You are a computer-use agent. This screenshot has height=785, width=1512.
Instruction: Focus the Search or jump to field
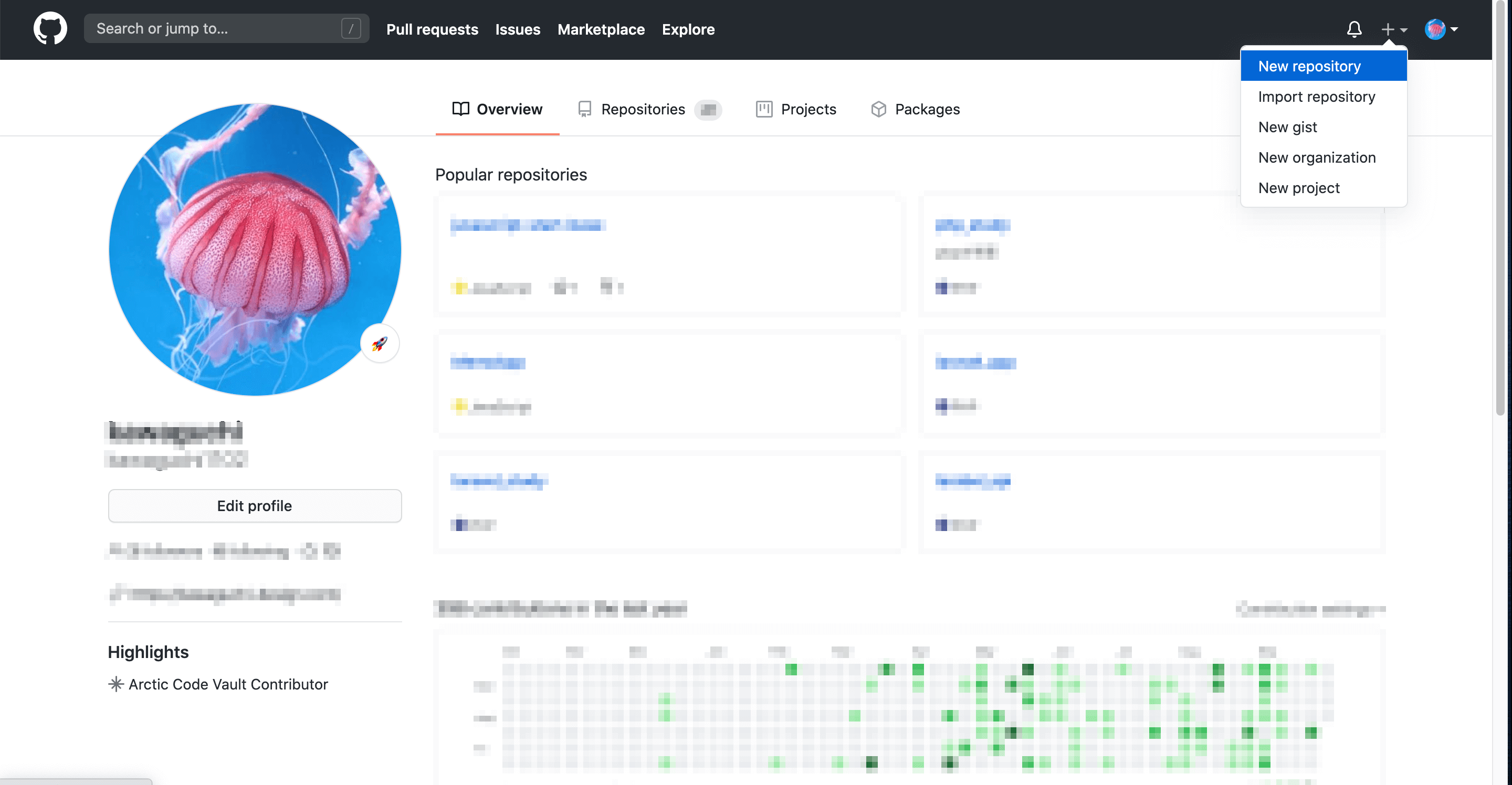pos(217,29)
